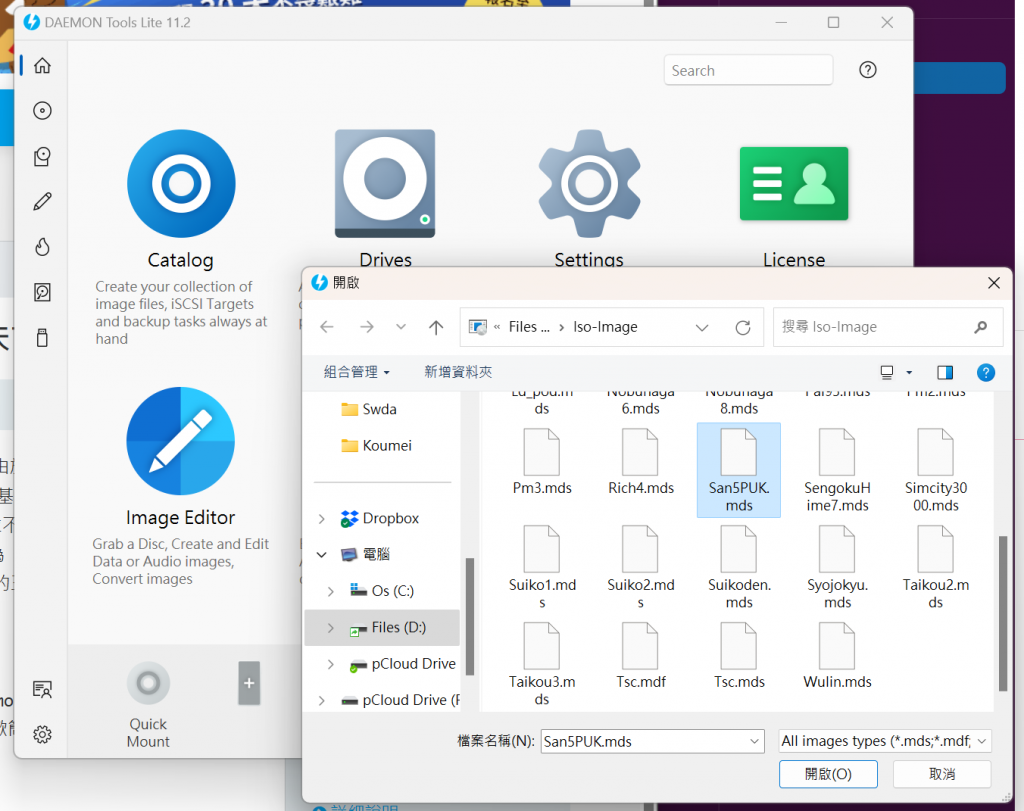The width and height of the screenshot is (1024, 811).
Task: Open the disc Images sidebar icon
Action: [42, 111]
